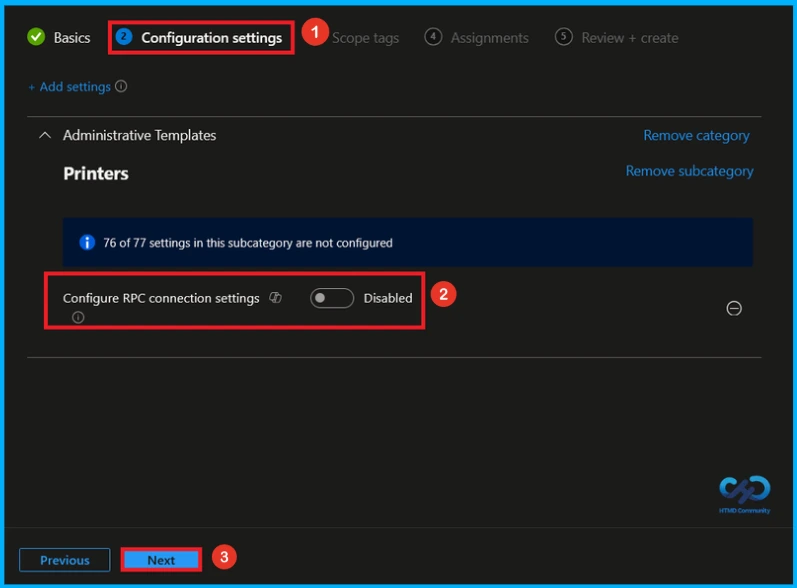This screenshot has width=797, height=588.
Task: Click the Previous button
Action: pyautogui.click(x=65, y=560)
